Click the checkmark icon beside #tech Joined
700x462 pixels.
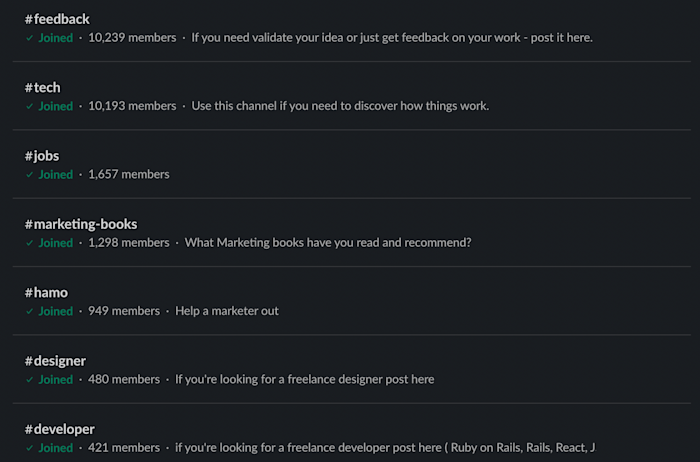[x=30, y=106]
